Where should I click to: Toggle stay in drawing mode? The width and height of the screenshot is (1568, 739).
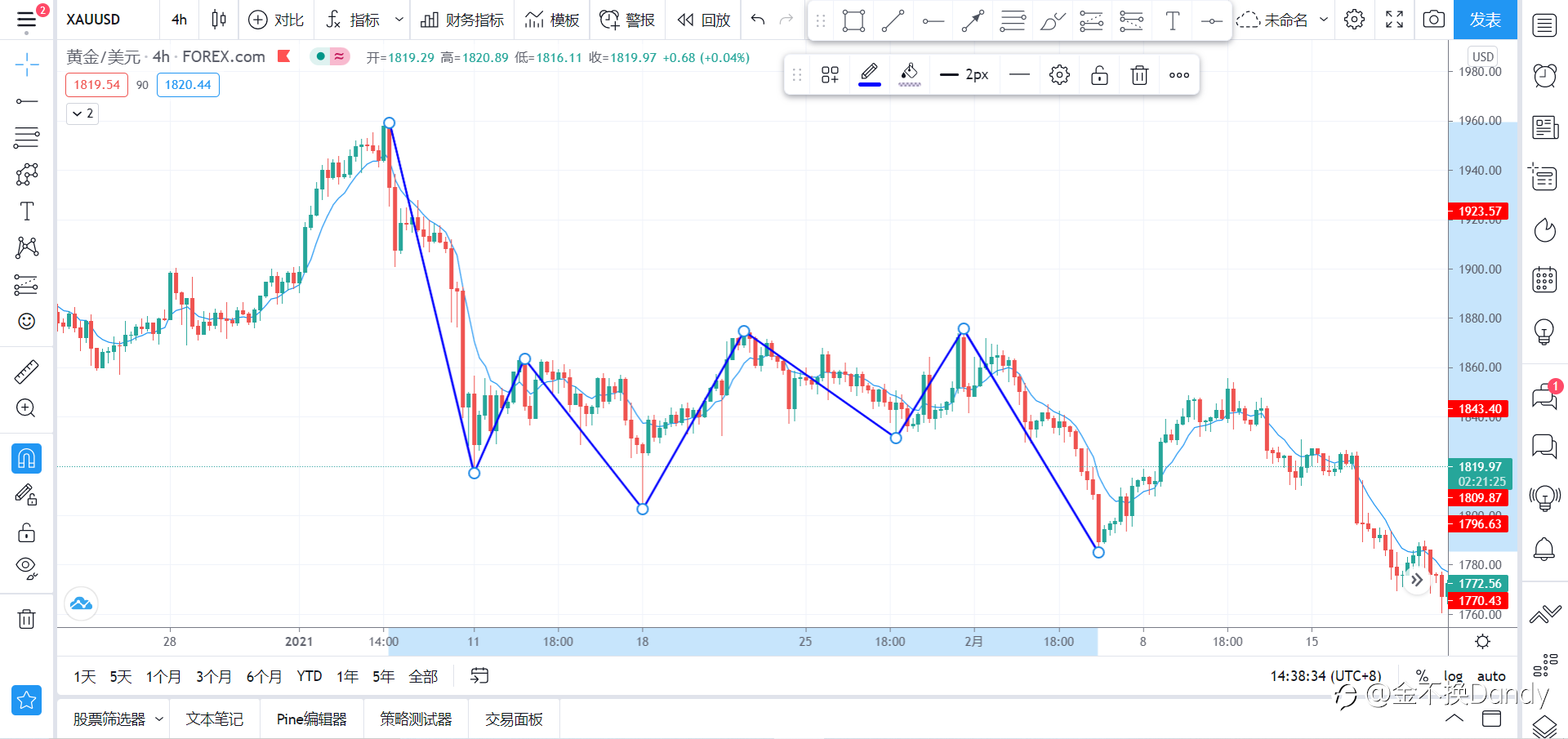click(27, 495)
